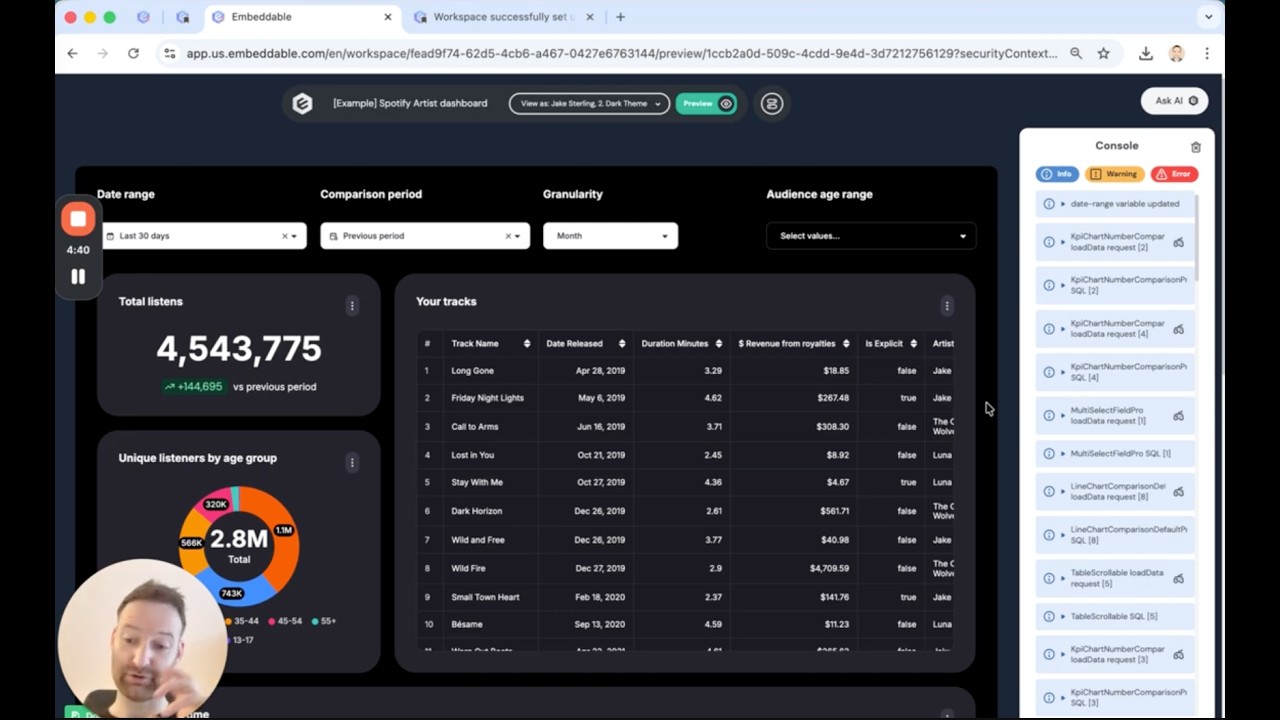Click the orange 1.1M donut segment

click(x=284, y=530)
